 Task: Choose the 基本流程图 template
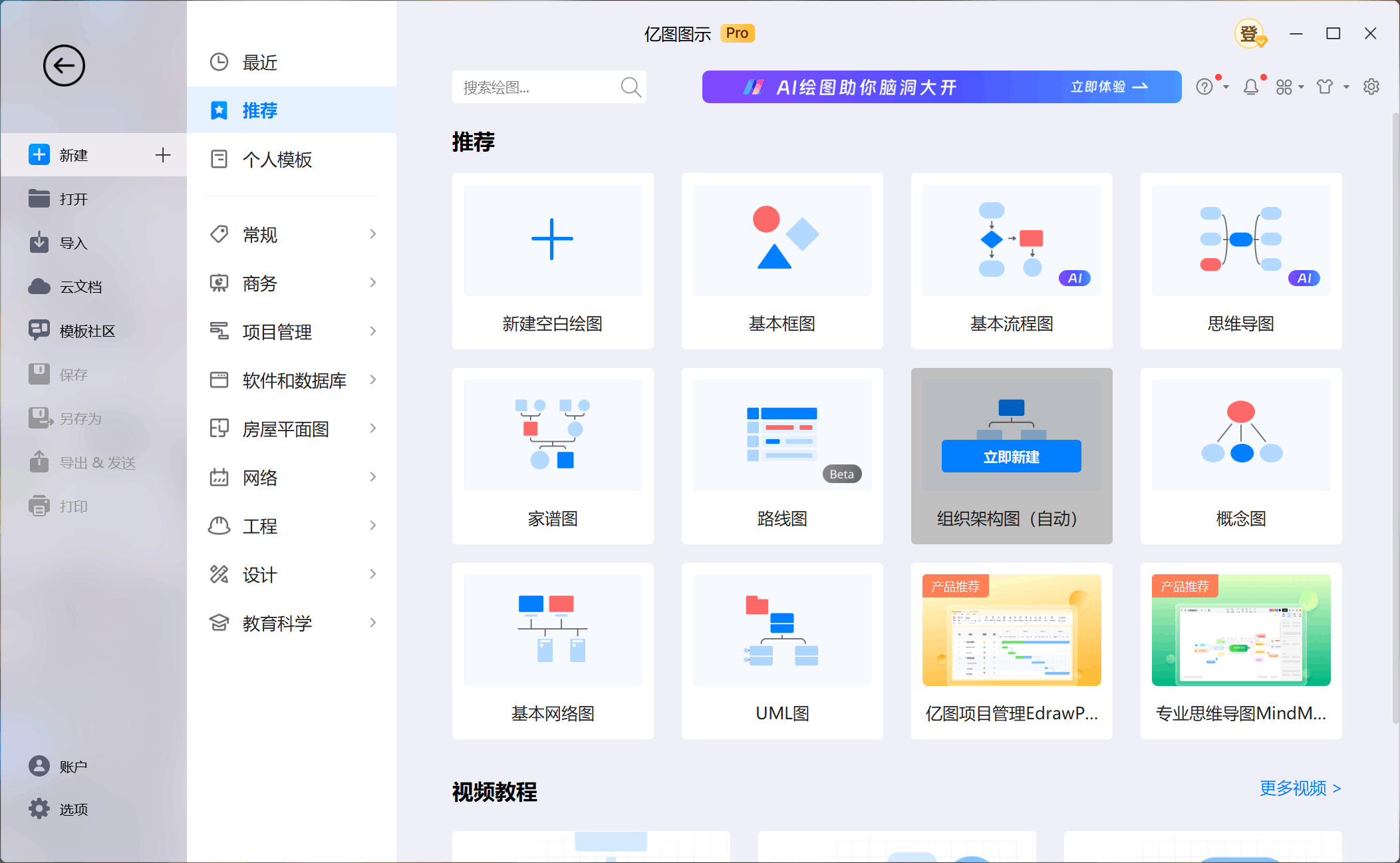[1012, 261]
